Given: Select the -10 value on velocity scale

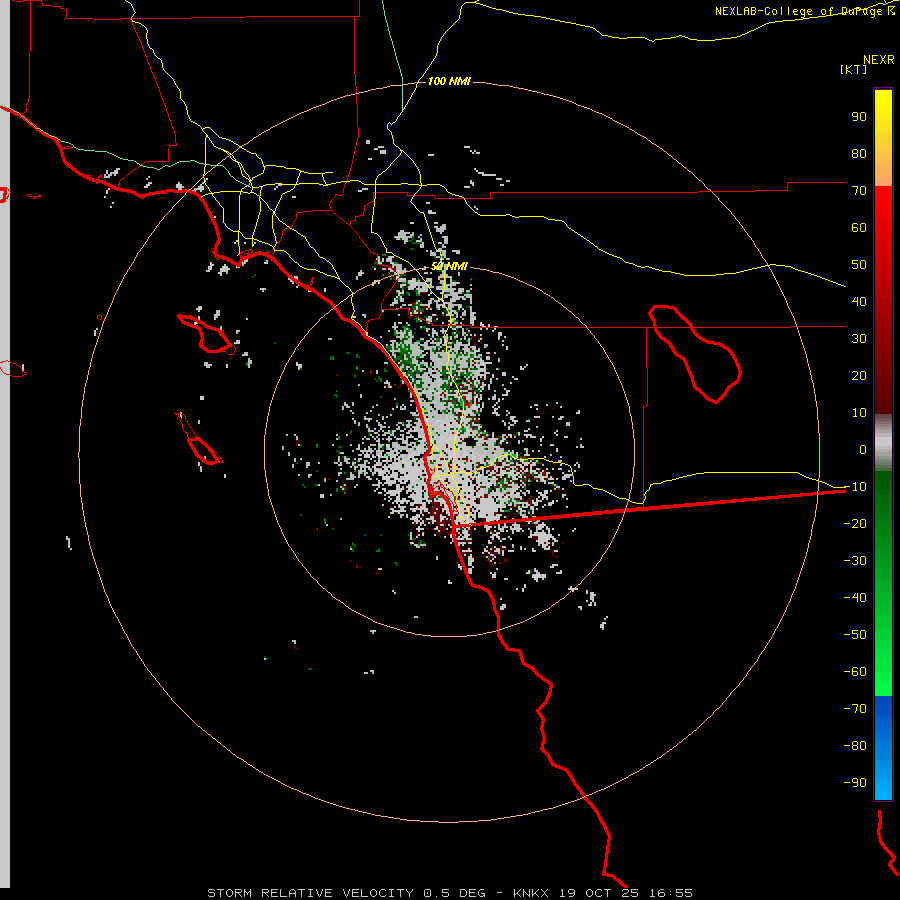Looking at the screenshot, I should [x=855, y=487].
